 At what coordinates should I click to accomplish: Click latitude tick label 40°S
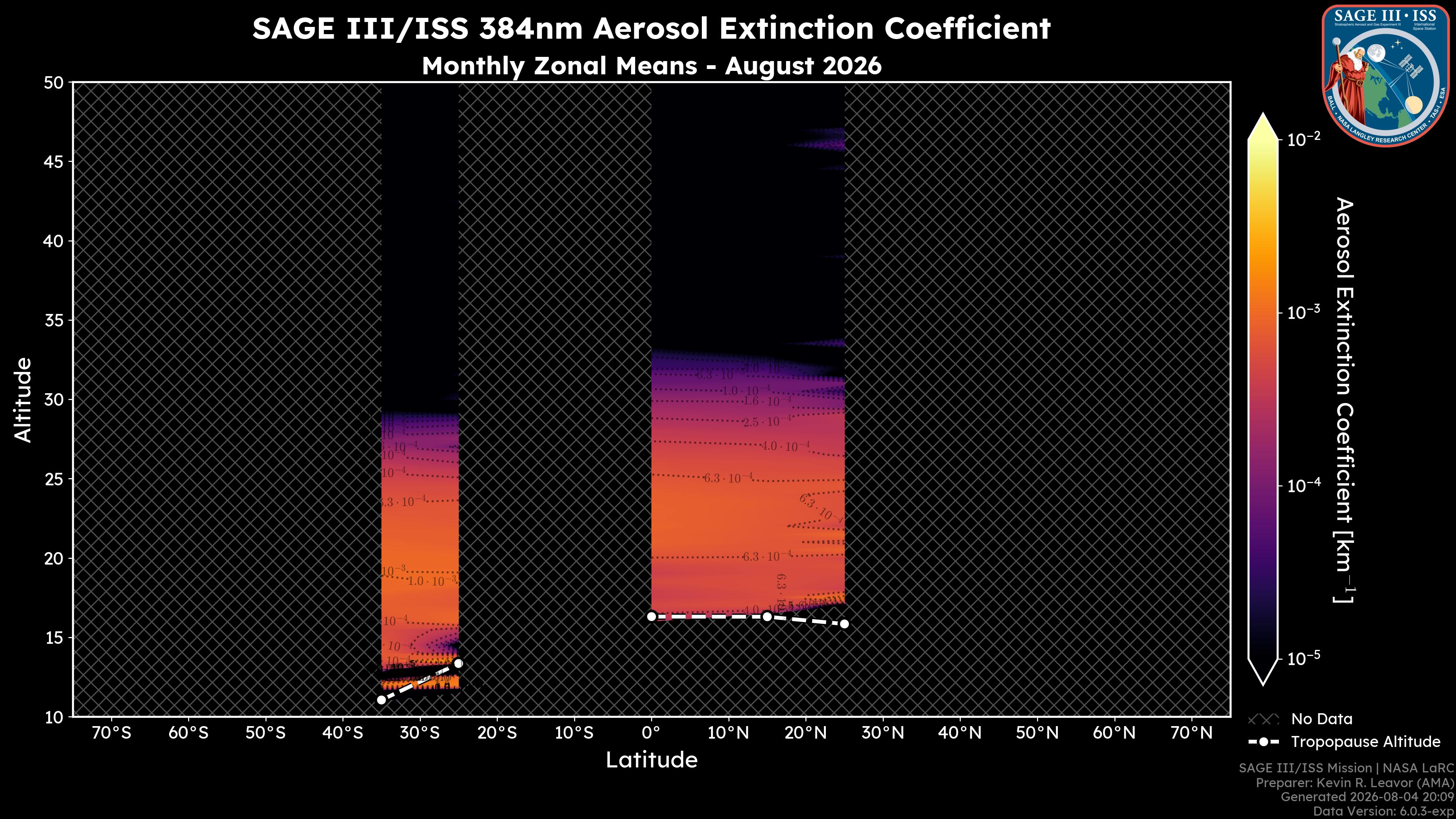click(x=342, y=733)
